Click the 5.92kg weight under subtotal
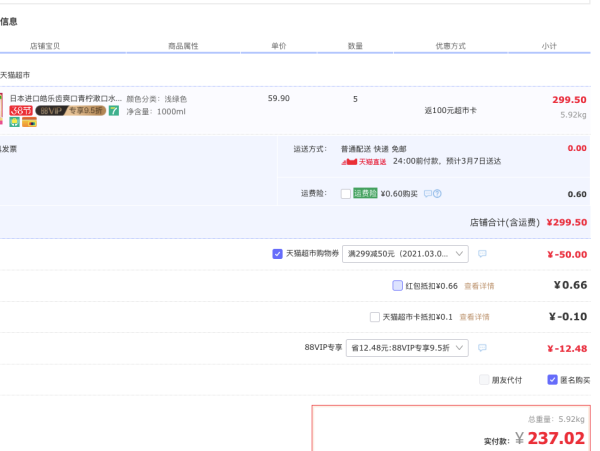This screenshot has width=600, height=451. 573,115
